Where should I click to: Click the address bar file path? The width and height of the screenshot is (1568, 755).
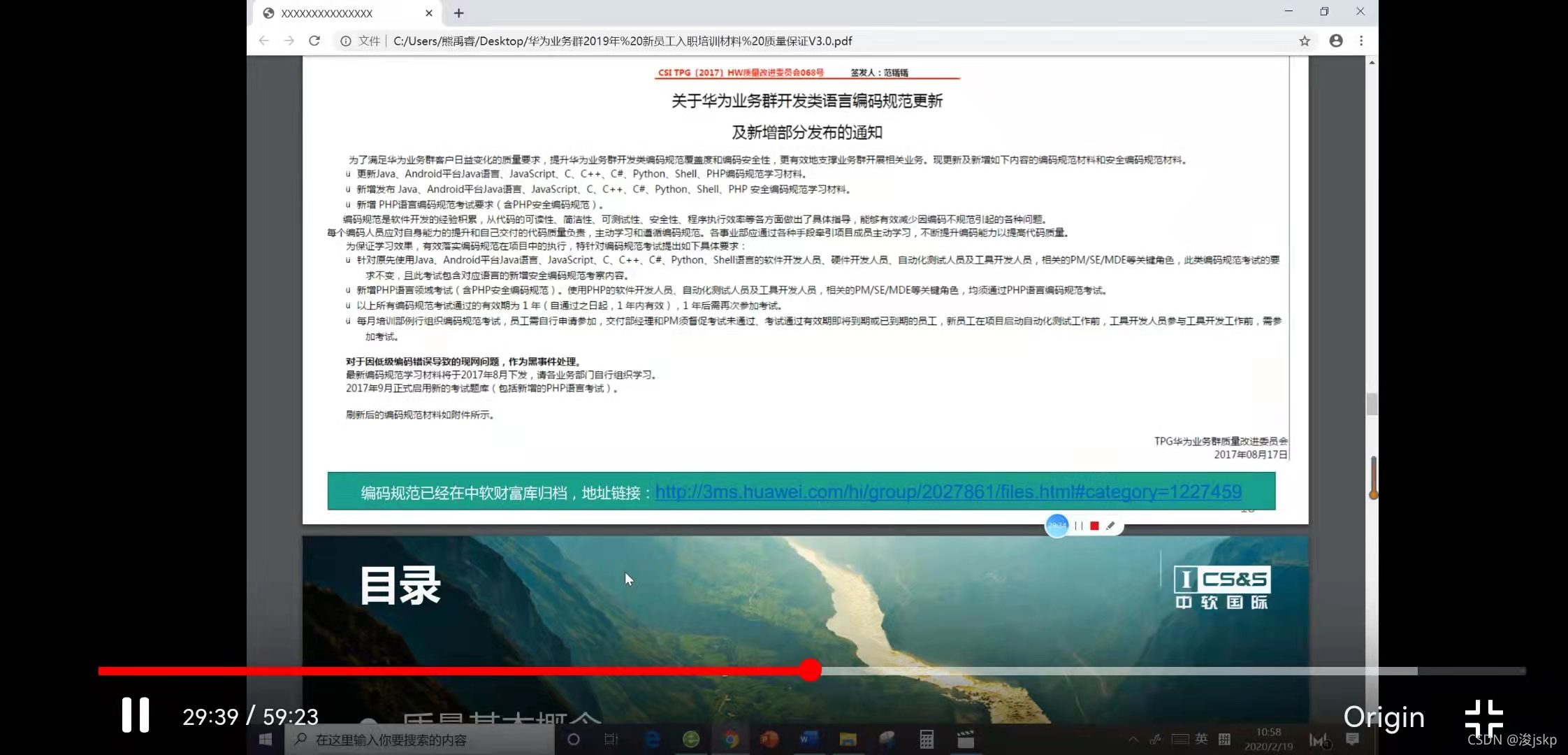[622, 41]
